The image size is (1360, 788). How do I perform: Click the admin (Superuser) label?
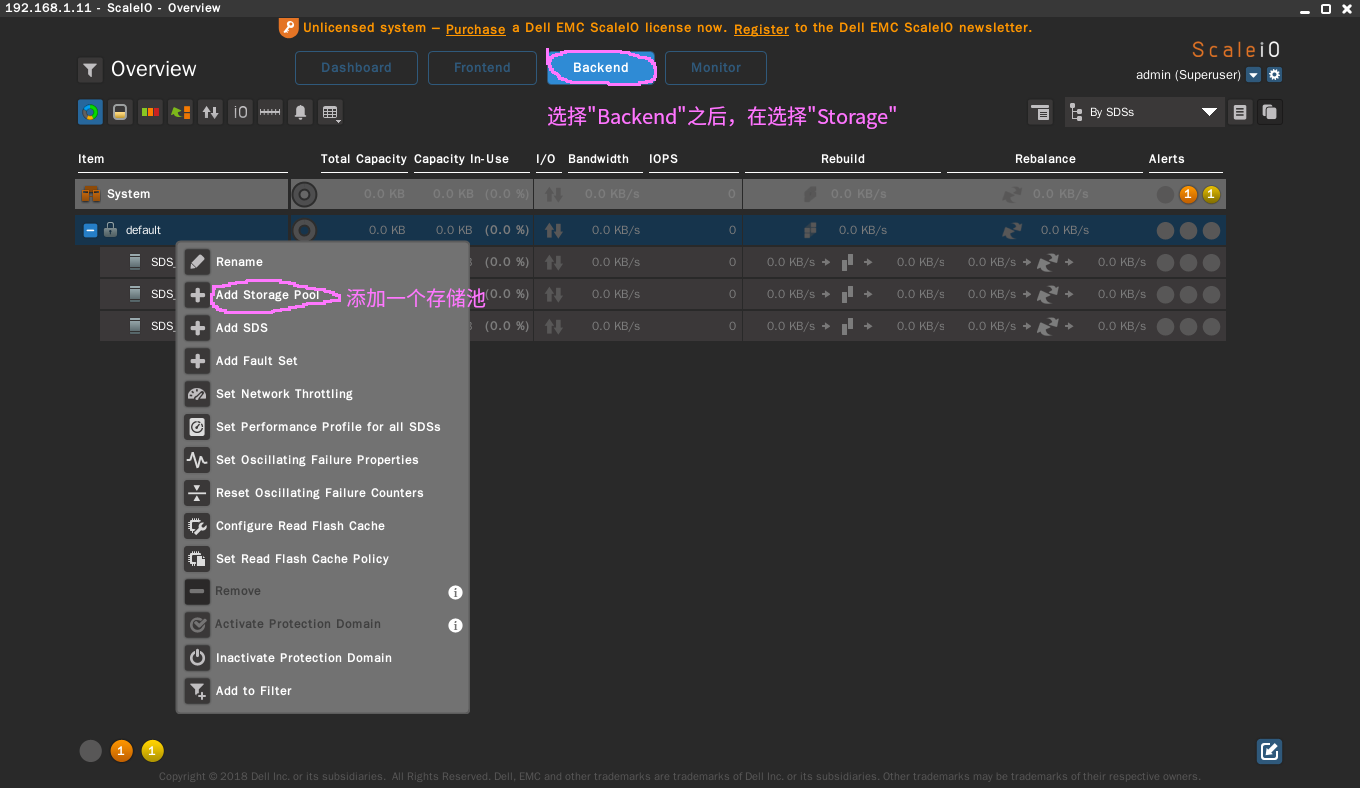tap(1188, 75)
